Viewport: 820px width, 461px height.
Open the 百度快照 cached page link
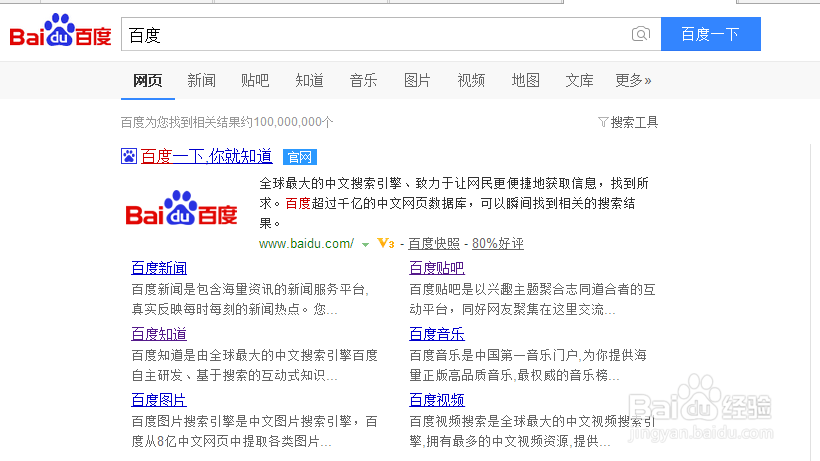click(434, 244)
